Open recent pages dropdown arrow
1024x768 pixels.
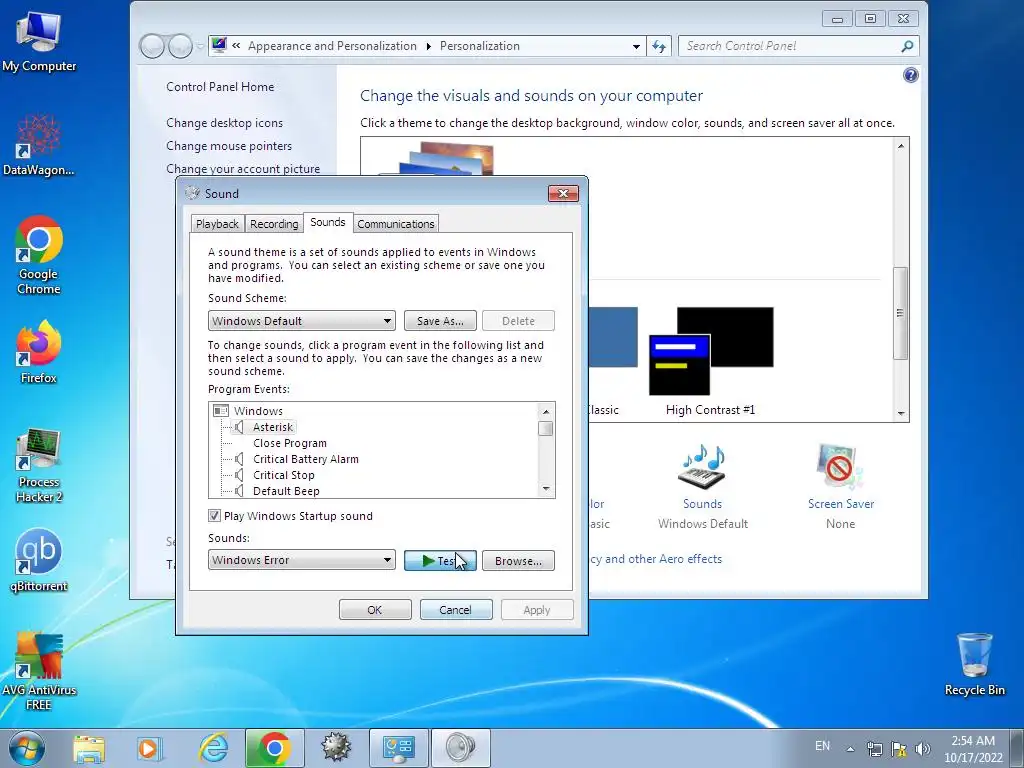(x=200, y=46)
